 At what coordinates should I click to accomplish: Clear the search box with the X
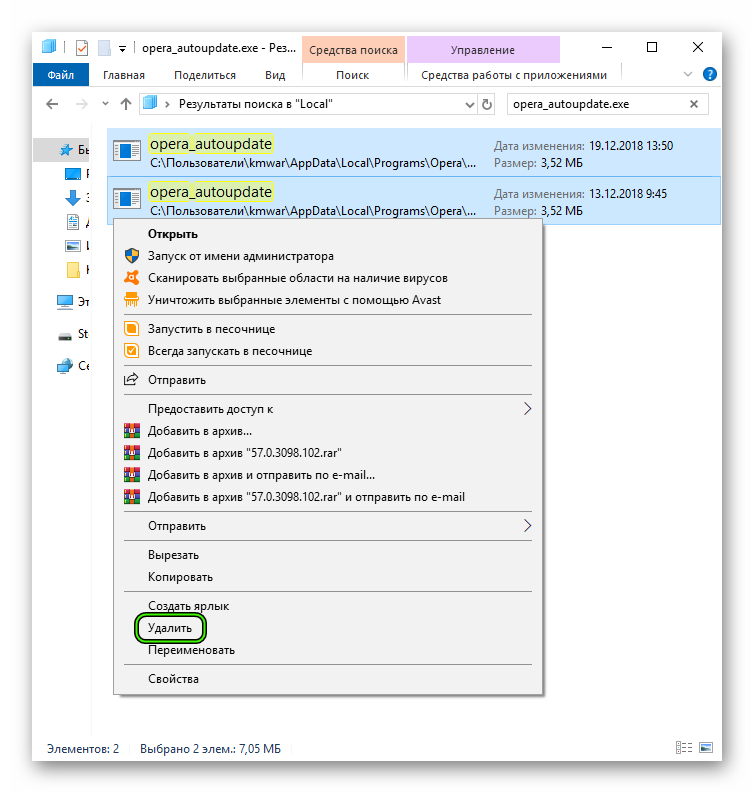tap(694, 104)
